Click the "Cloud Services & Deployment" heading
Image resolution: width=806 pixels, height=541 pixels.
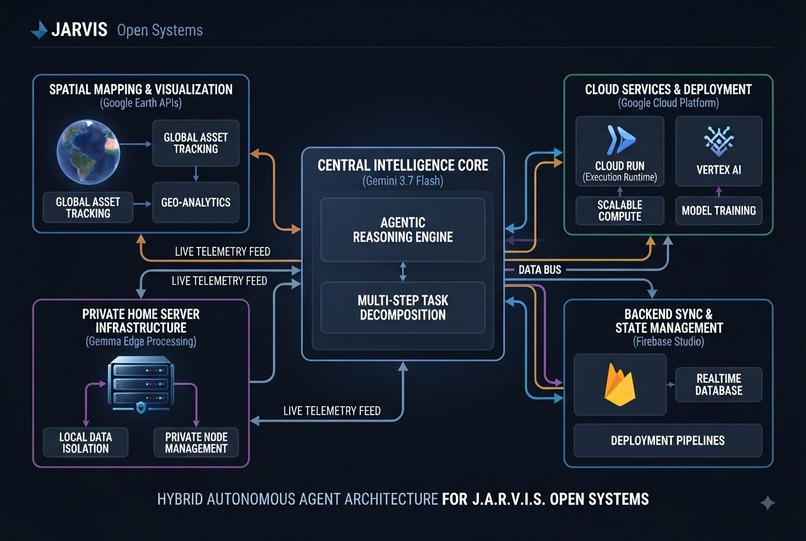(x=668, y=89)
